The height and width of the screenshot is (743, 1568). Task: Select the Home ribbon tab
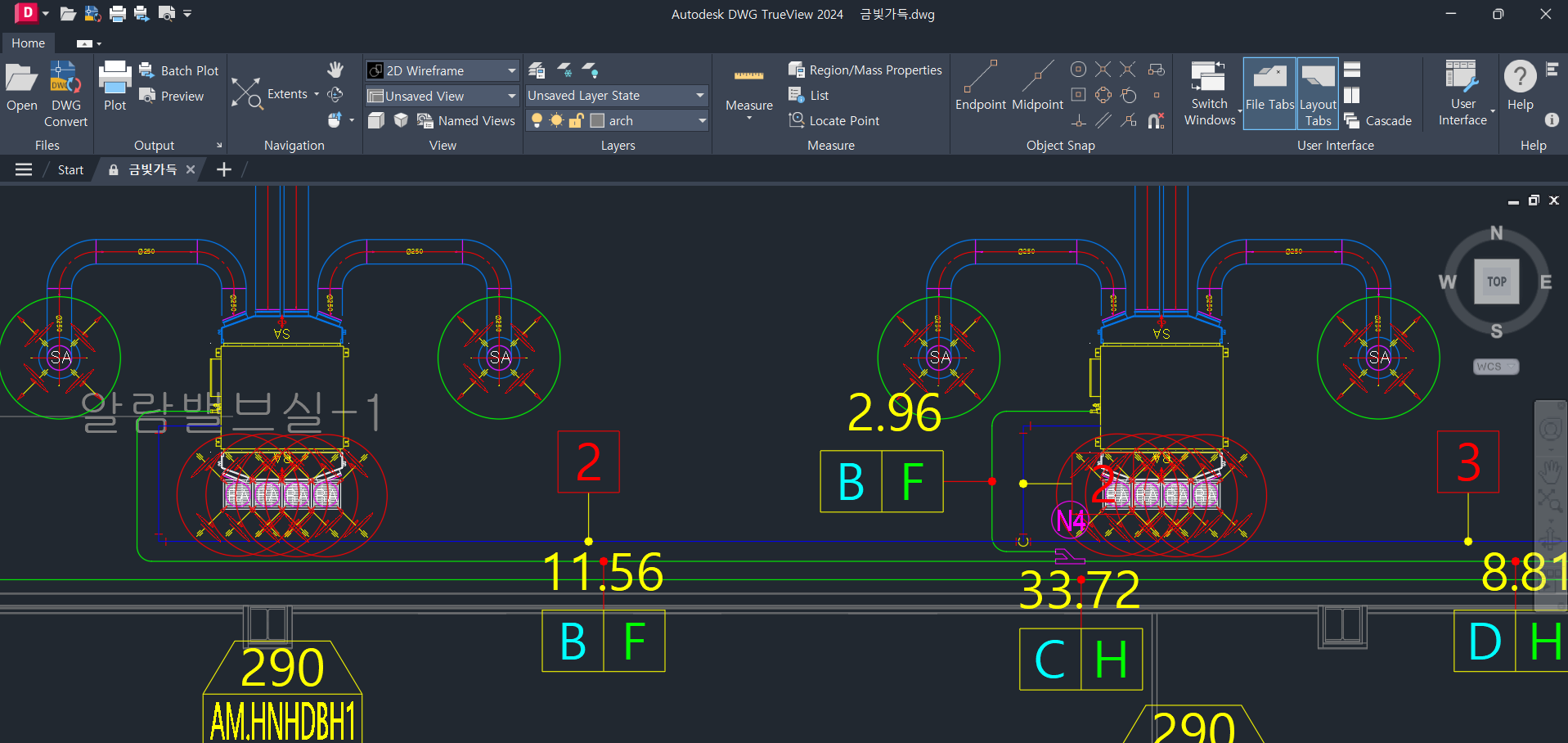point(28,43)
